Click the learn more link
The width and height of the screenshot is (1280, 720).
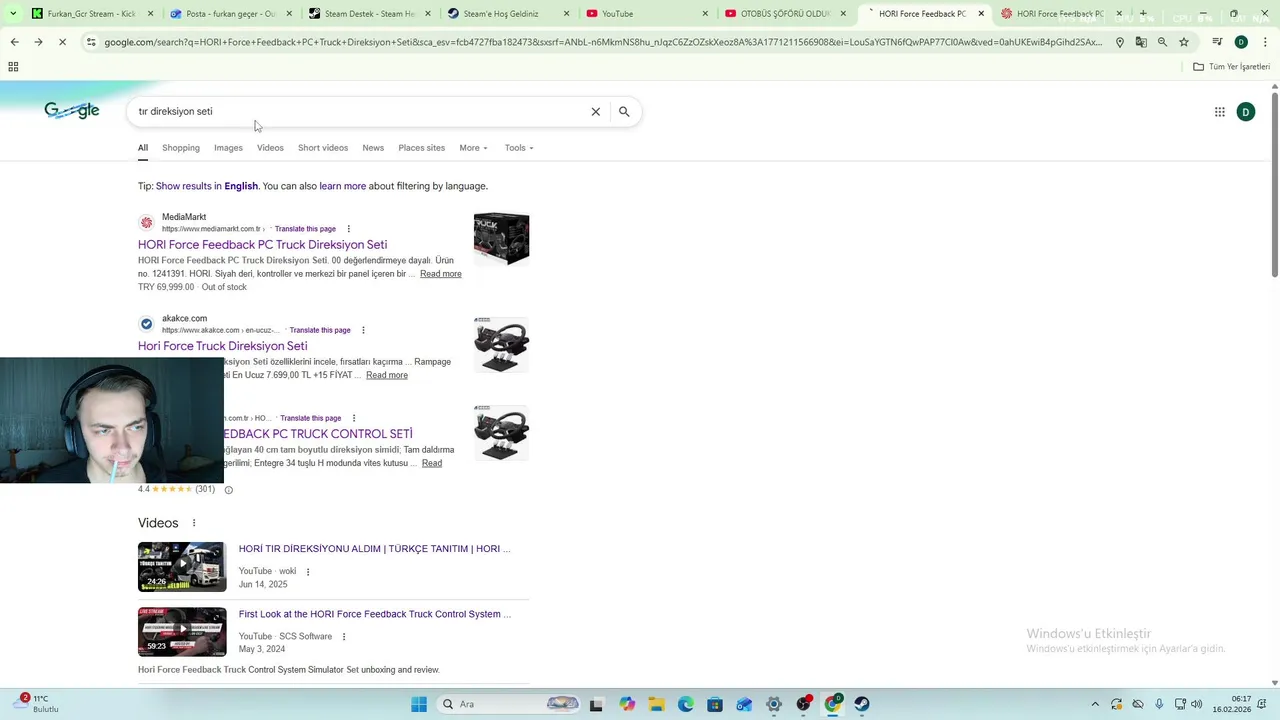point(343,186)
